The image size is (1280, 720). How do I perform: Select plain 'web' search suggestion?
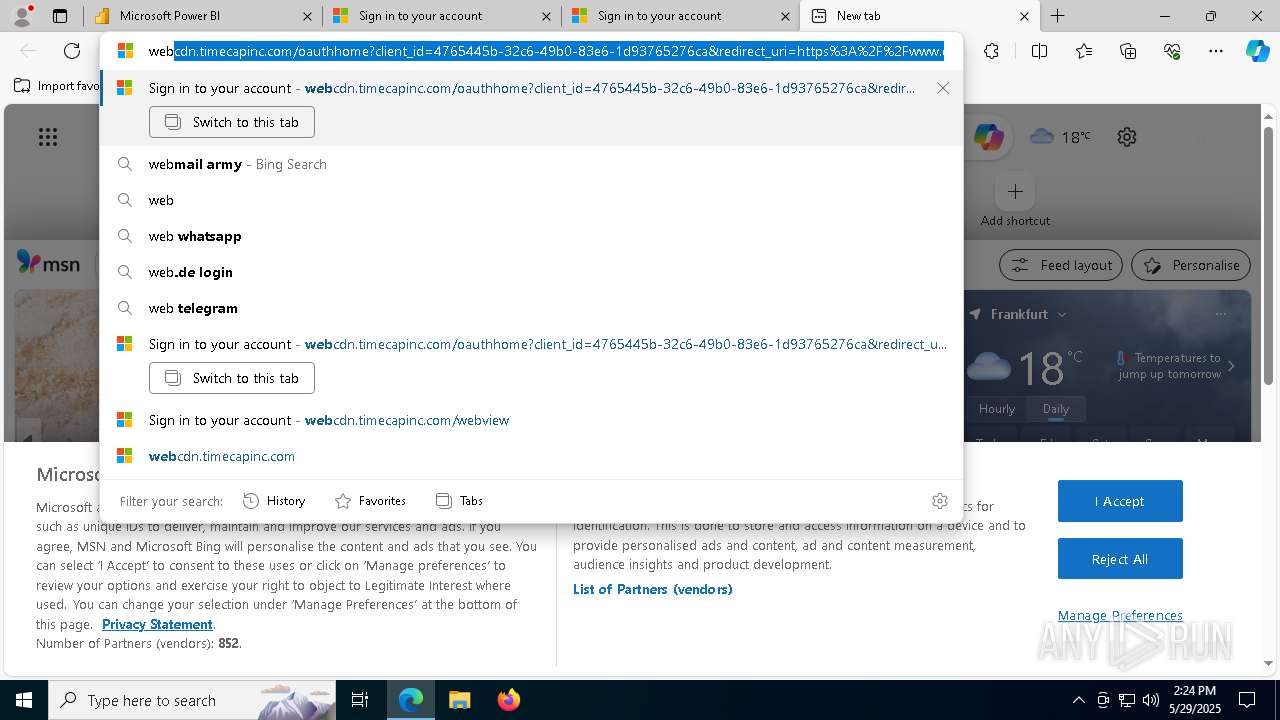pyautogui.click(x=531, y=200)
